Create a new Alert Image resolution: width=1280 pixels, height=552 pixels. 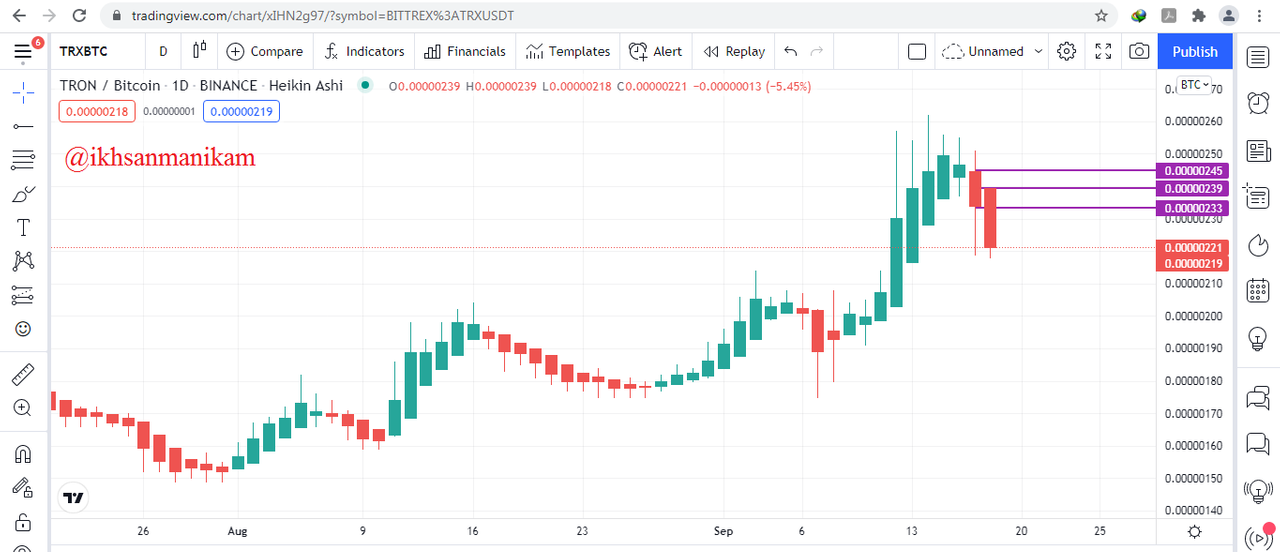coord(655,51)
